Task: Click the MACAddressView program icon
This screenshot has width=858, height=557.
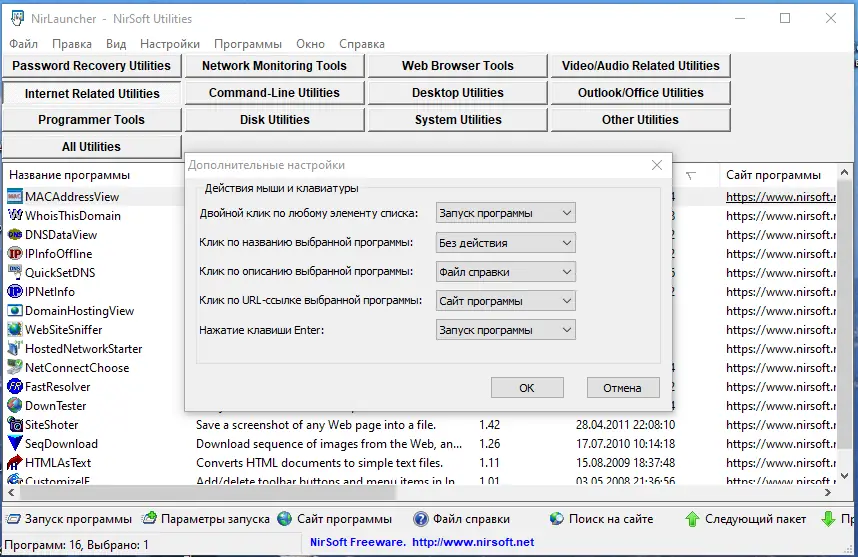Action: pyautogui.click(x=15, y=196)
